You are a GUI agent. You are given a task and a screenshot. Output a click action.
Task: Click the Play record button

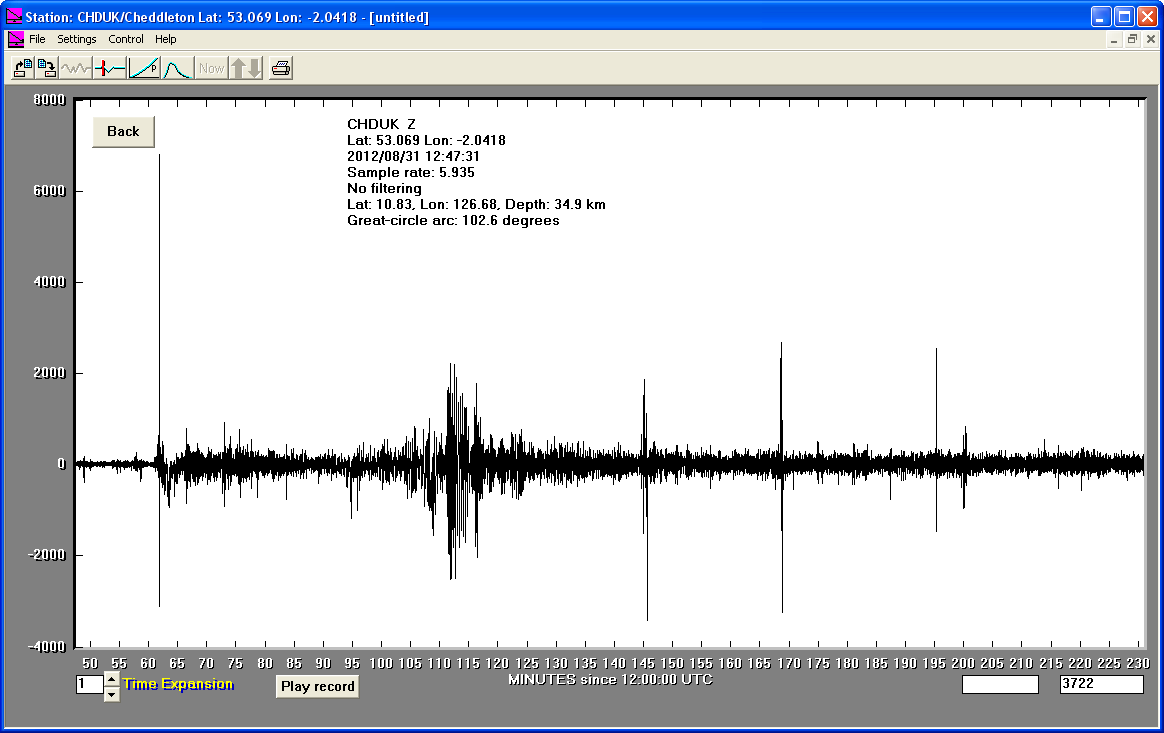[x=318, y=686]
